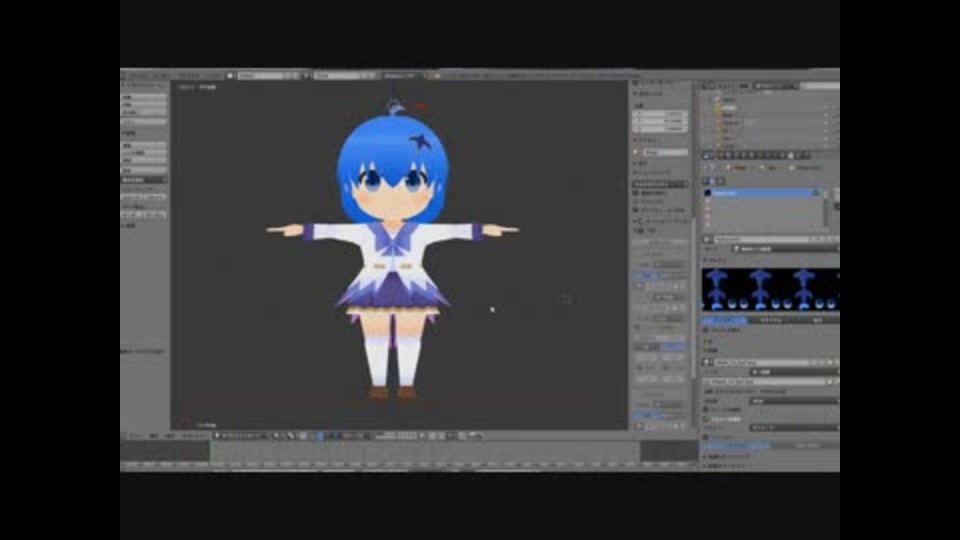
Task: Switch to the rightmost tab under material preview
Action: [x=817, y=320]
